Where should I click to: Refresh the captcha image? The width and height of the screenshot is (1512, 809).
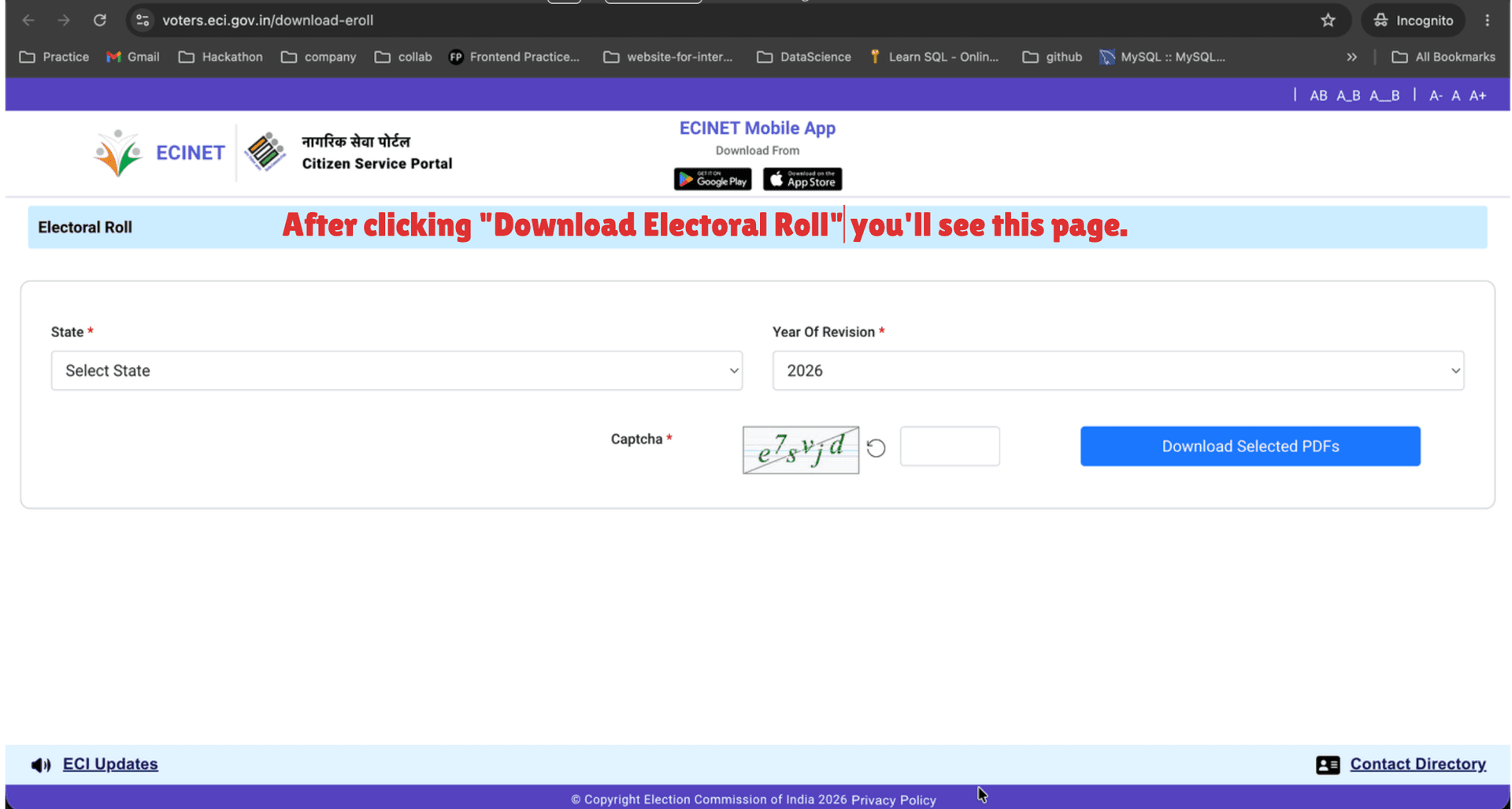[x=876, y=448]
